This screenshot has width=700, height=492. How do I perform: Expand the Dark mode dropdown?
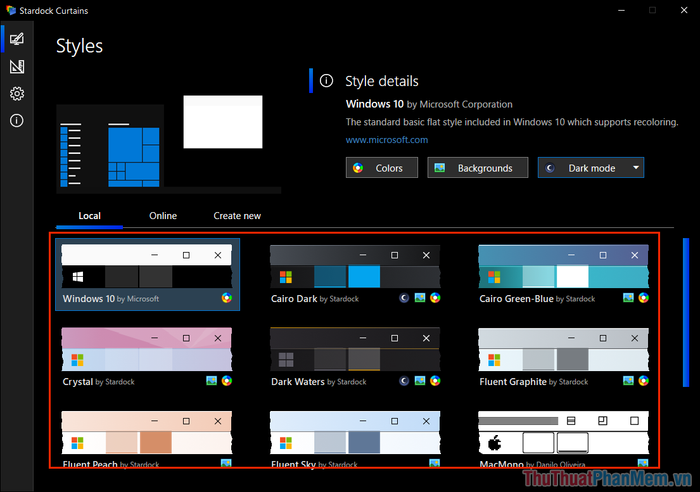pos(591,168)
